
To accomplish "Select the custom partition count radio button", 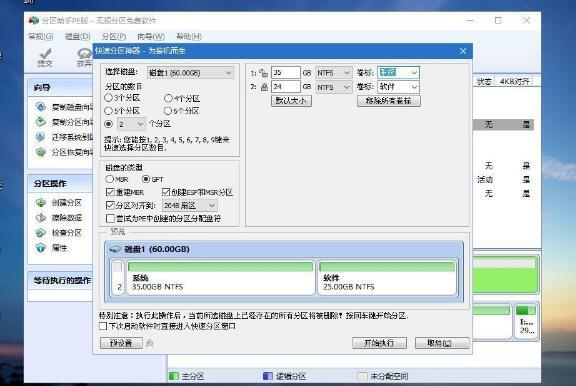I will point(108,124).
